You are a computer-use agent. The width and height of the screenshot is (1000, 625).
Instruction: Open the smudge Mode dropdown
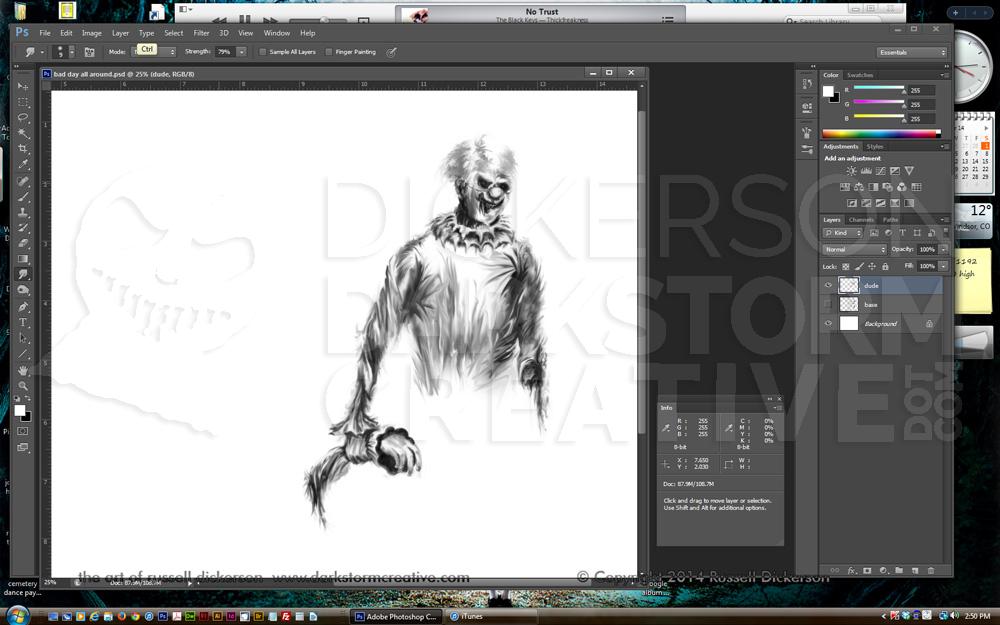(153, 52)
